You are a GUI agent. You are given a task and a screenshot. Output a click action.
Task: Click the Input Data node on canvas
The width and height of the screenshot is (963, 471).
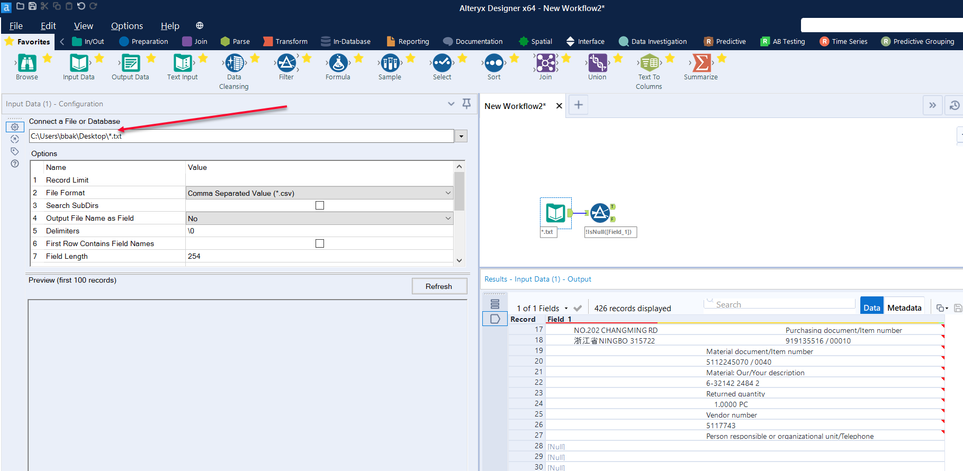[556, 212]
